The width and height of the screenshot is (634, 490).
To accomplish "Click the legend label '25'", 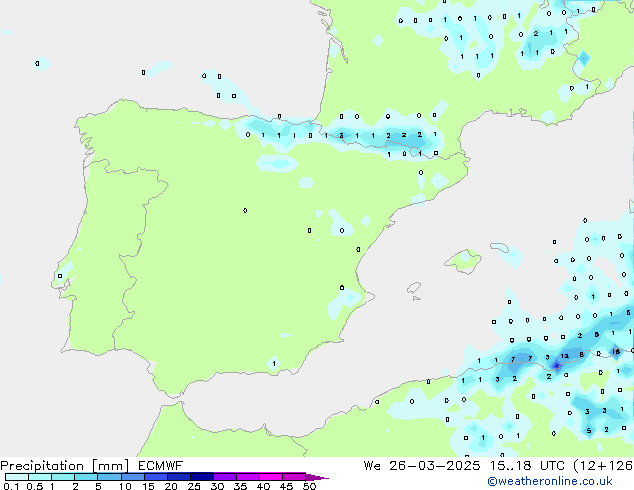I will (x=194, y=486).
